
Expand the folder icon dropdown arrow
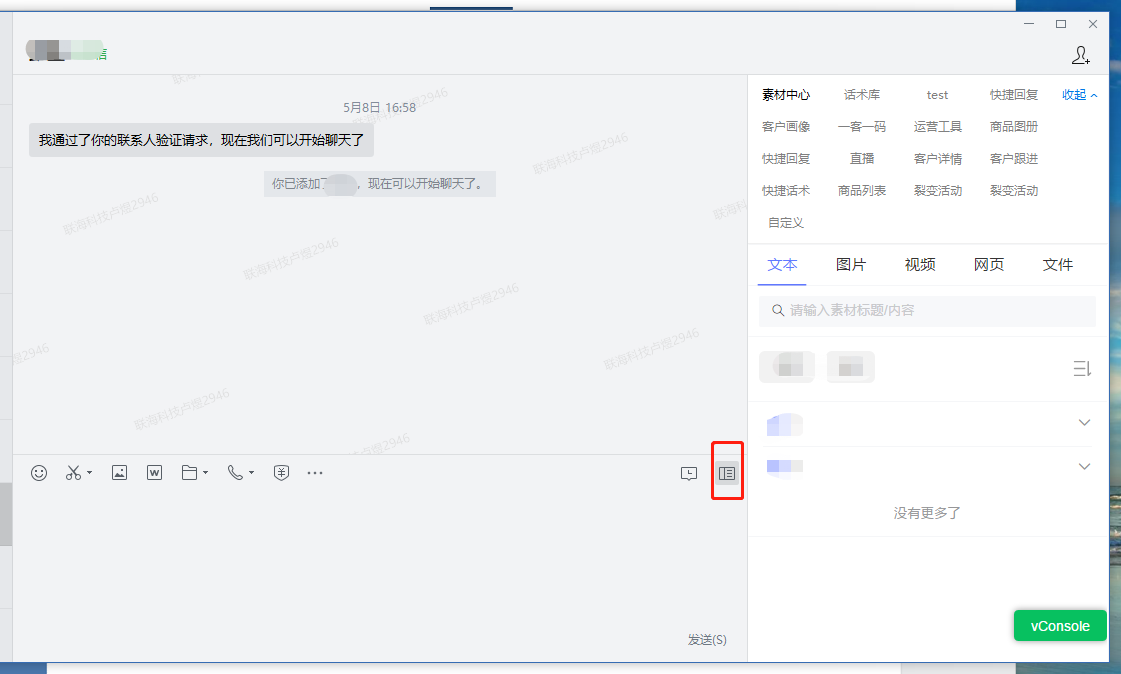206,473
